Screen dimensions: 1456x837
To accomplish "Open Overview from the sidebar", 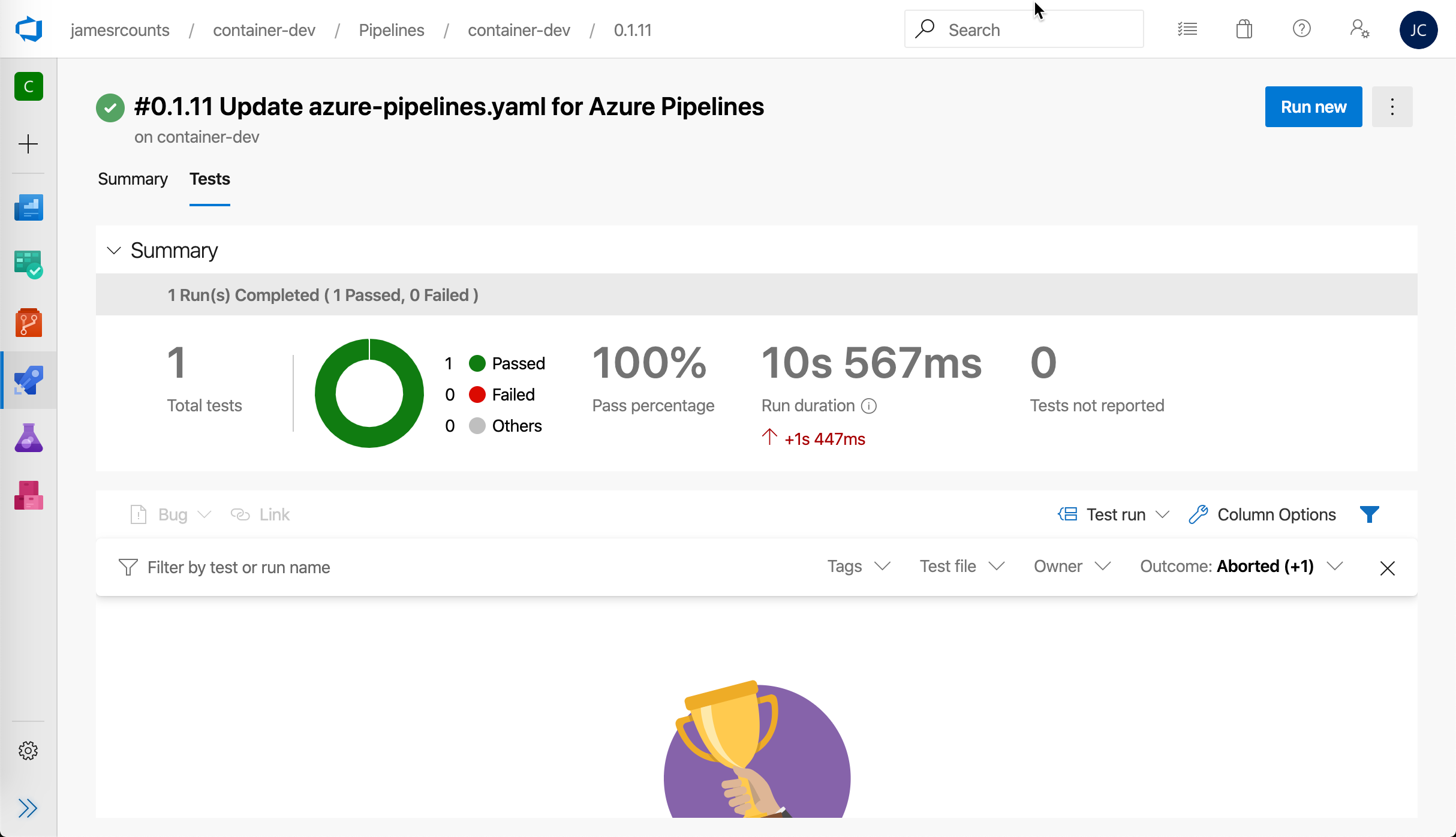I will [x=29, y=207].
